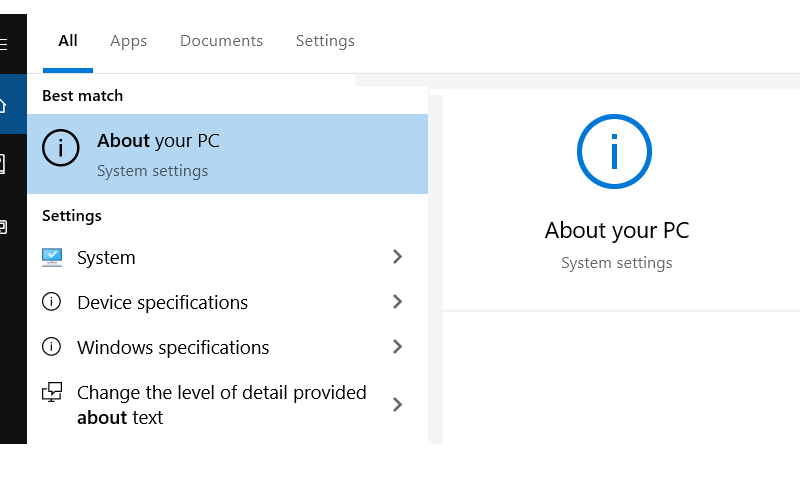This screenshot has width=800, height=480.
Task: Expand the System result chevron
Action: point(397,257)
